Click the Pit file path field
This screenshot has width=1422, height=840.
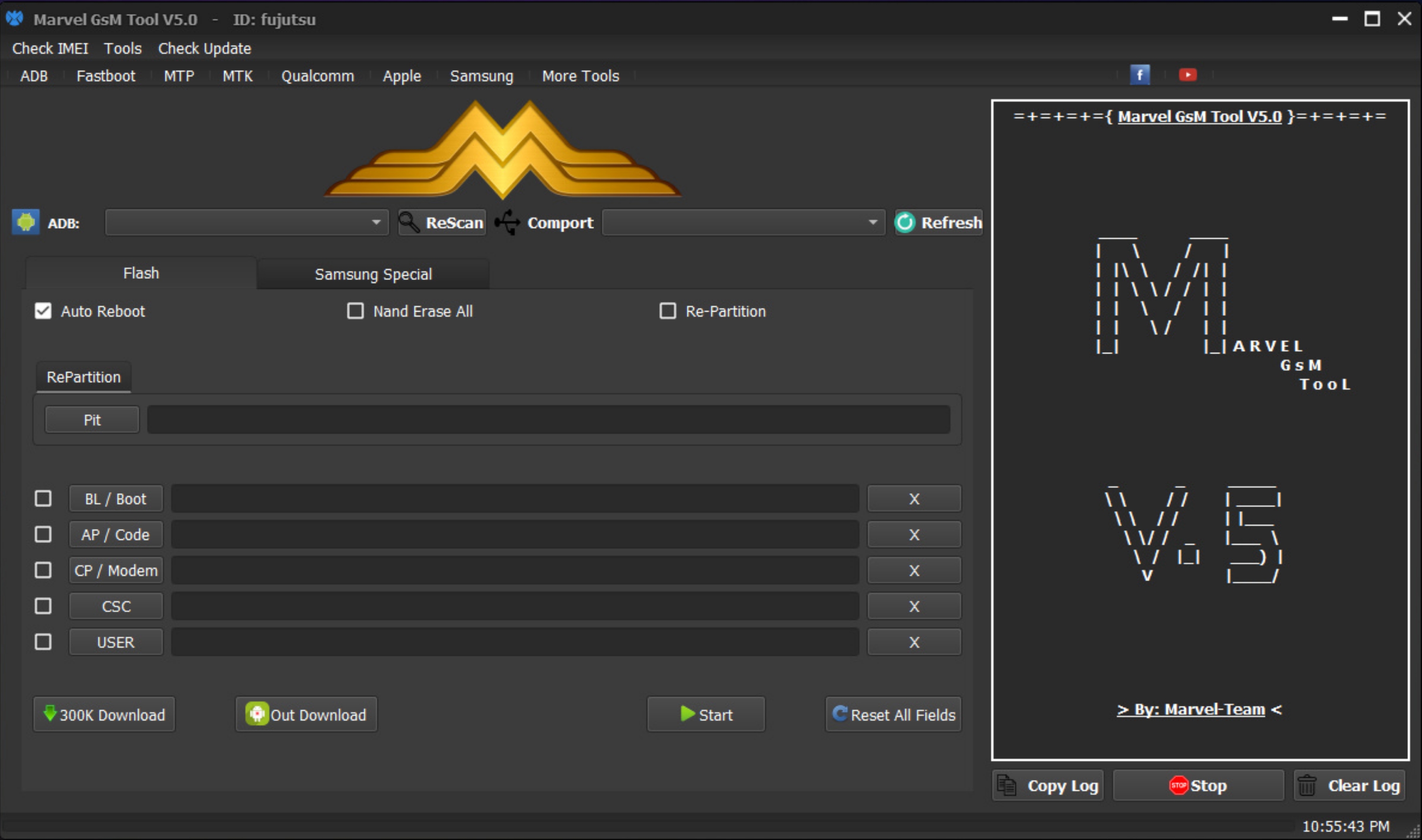[x=548, y=420]
